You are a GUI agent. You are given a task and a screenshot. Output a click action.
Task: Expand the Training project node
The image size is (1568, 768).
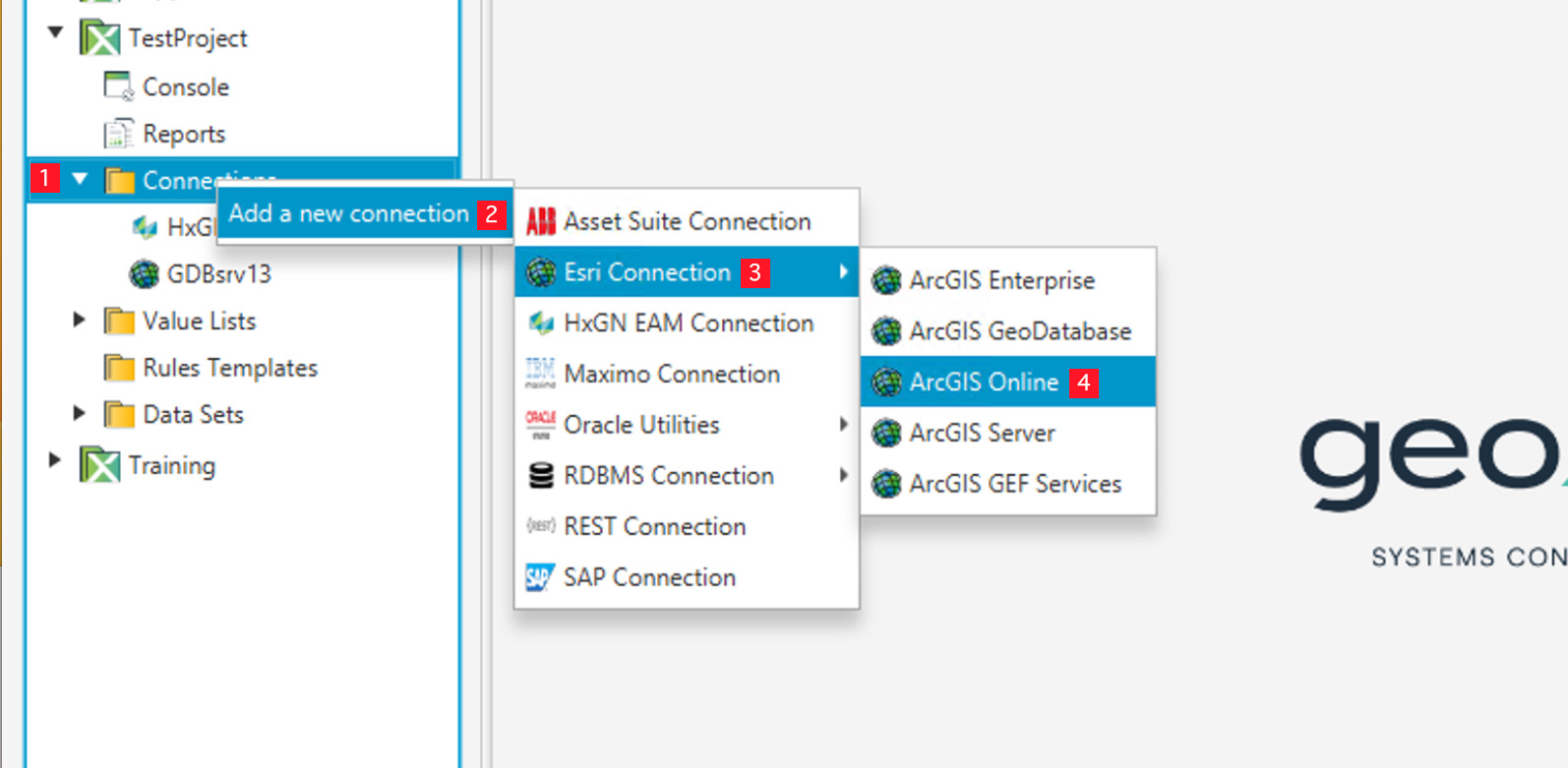pos(56,459)
